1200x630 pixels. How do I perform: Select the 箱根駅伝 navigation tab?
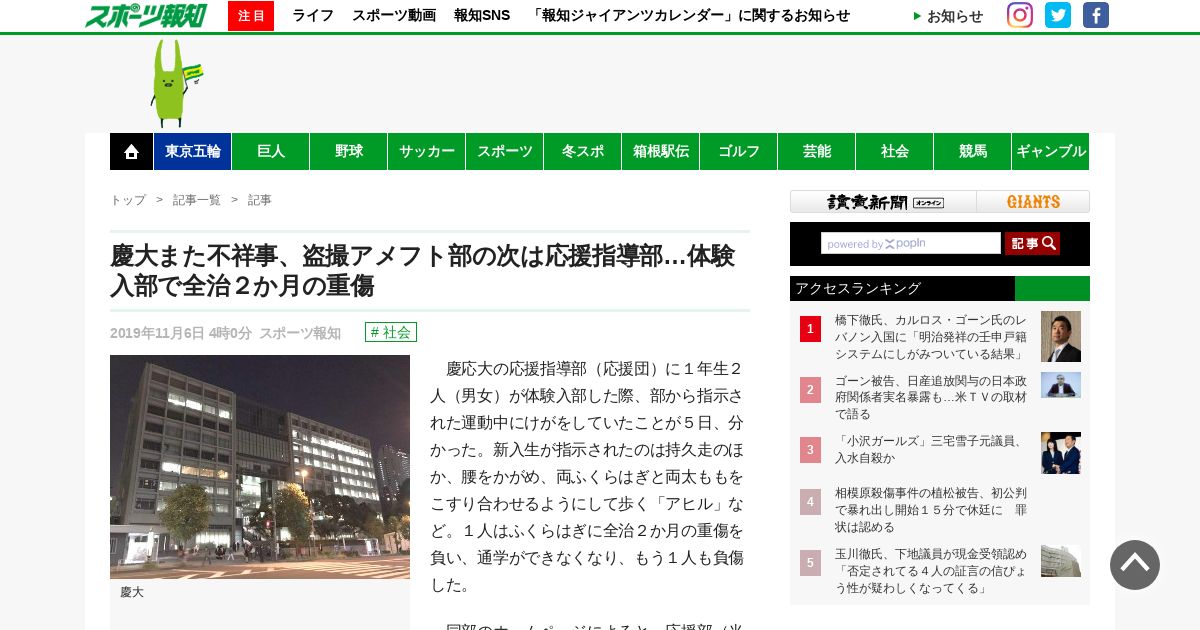(x=661, y=151)
